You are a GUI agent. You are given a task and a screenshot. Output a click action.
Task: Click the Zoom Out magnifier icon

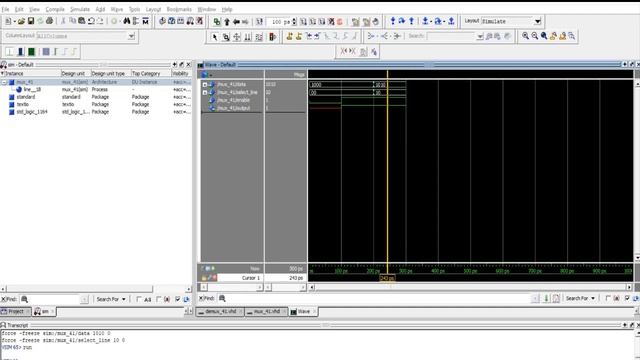[x=535, y=36]
